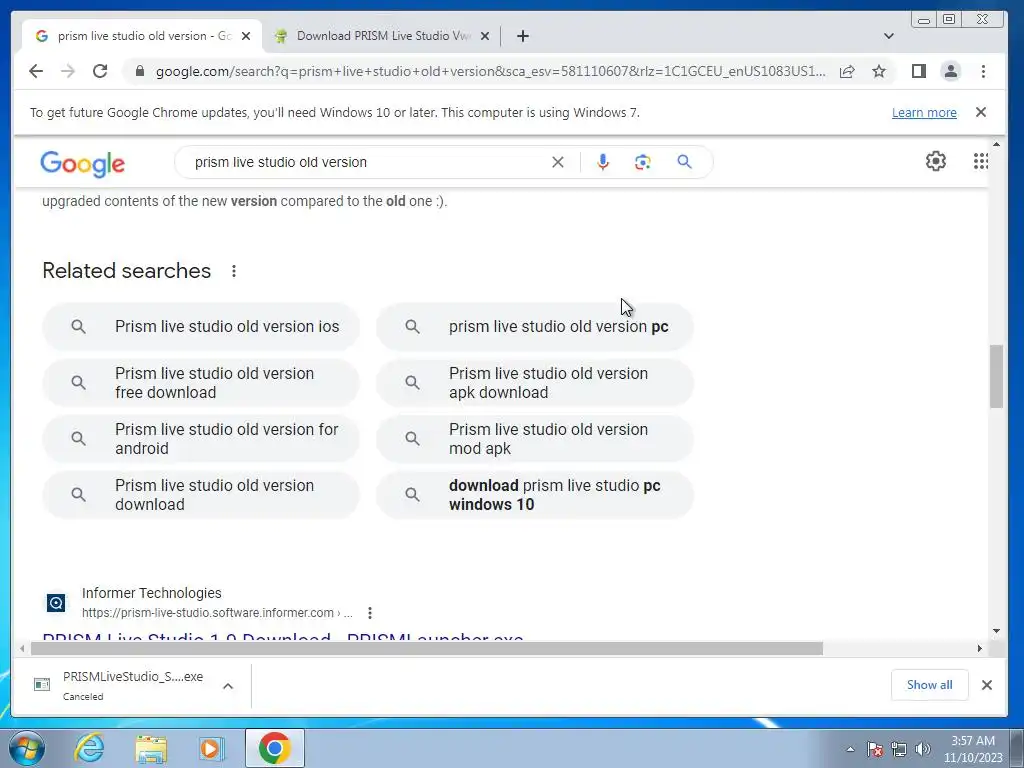Search download prism live studio pc windows 10
The width and height of the screenshot is (1024, 768).
tap(535, 495)
